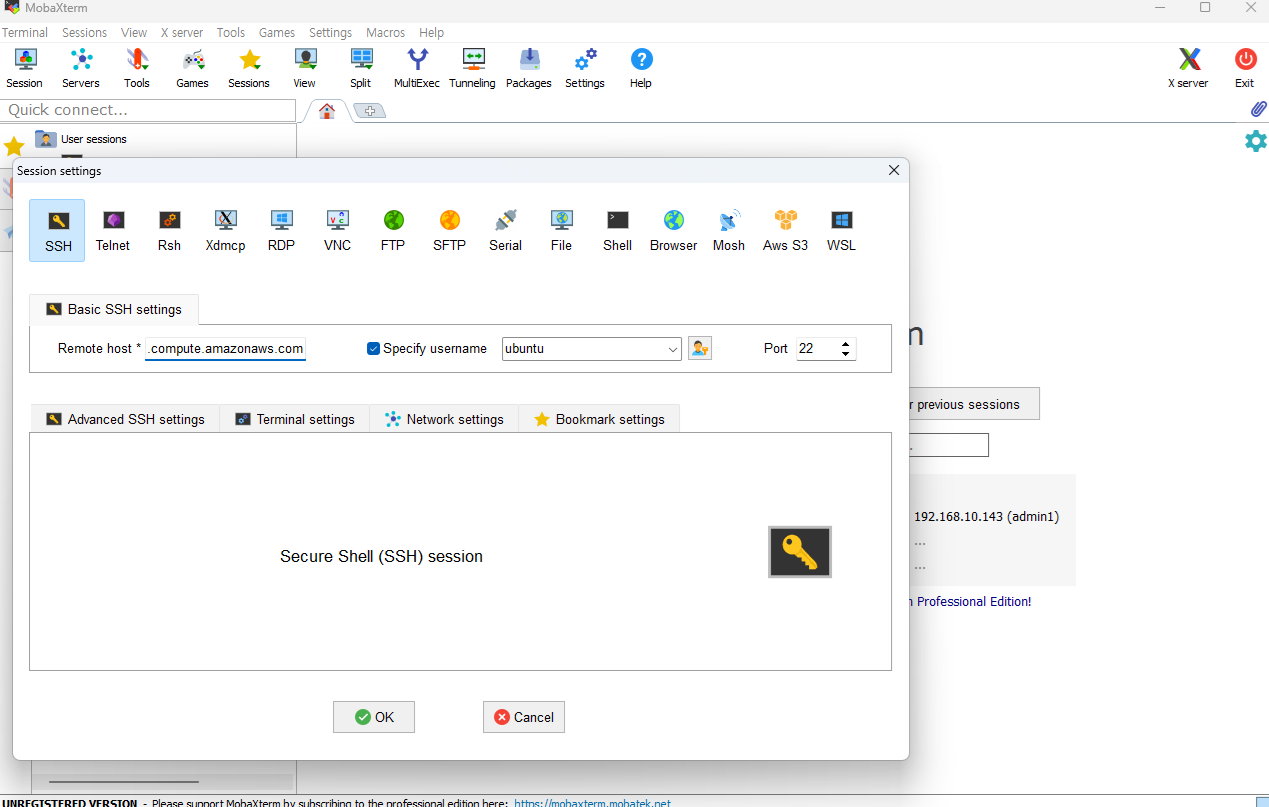Screen dimensions: 1269x807
Task: Choose the Rsh session type
Action: click(169, 230)
